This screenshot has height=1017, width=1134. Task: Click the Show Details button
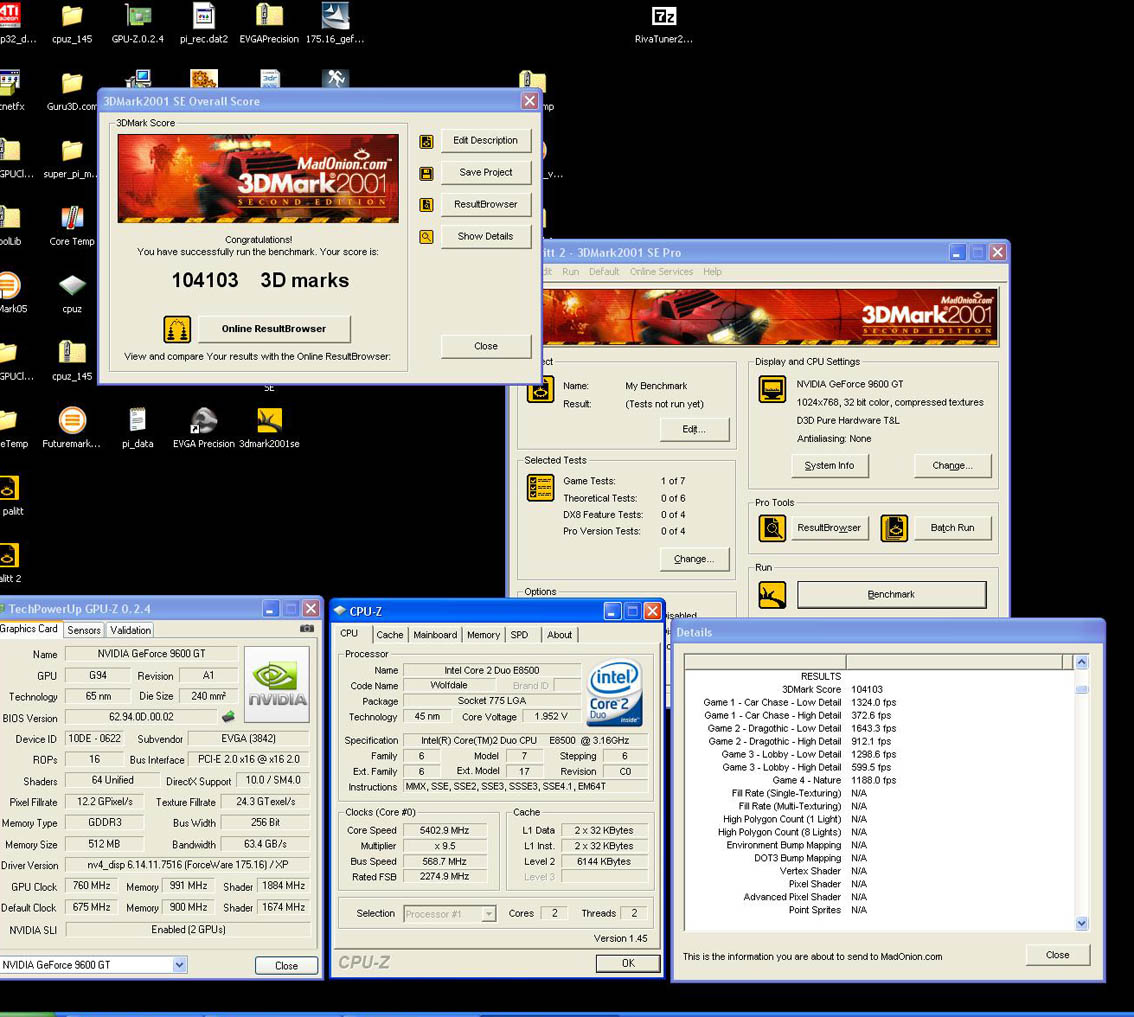[485, 236]
